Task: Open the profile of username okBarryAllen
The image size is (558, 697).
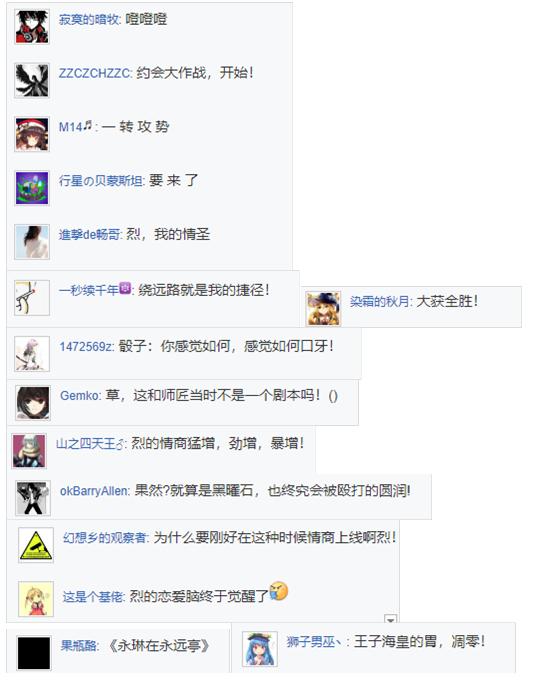Action: tap(94, 491)
